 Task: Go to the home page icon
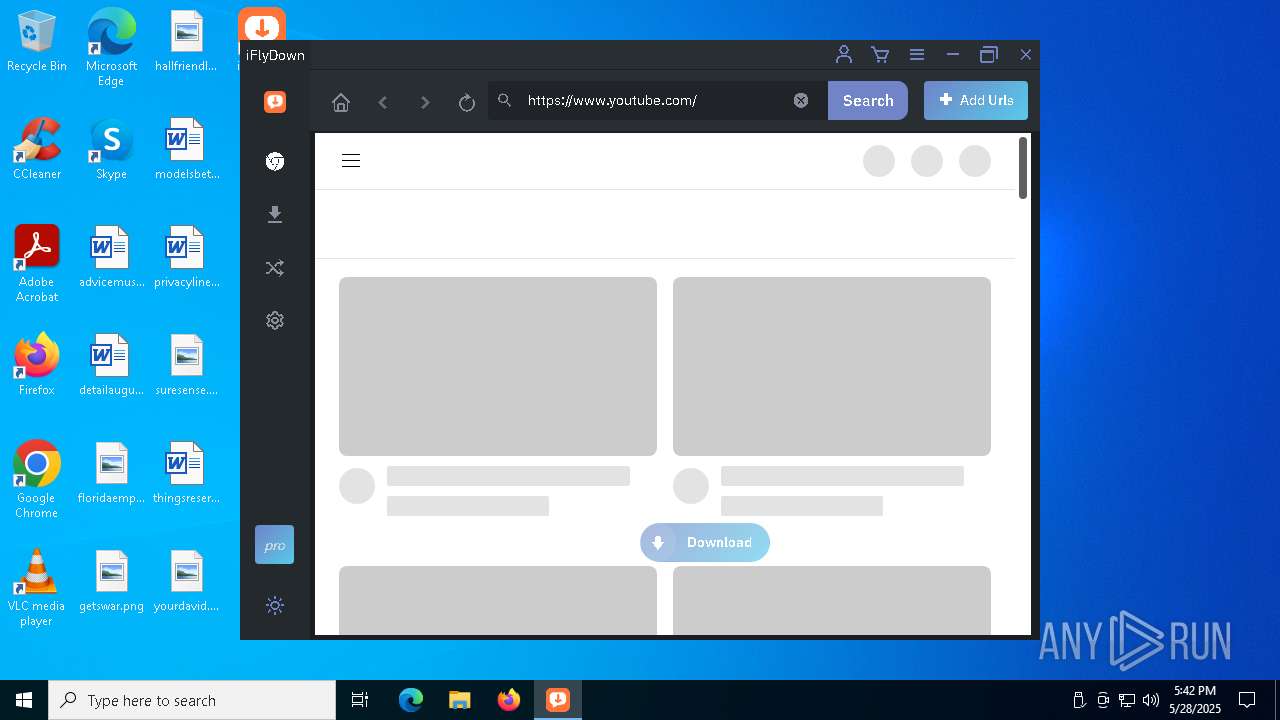click(341, 102)
